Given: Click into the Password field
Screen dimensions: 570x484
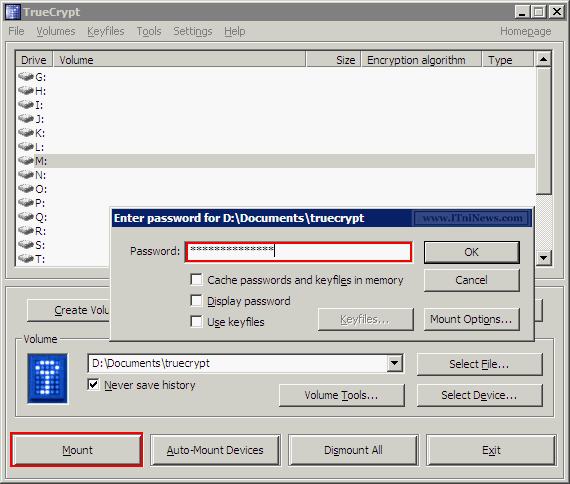Looking at the screenshot, I should coord(299,252).
